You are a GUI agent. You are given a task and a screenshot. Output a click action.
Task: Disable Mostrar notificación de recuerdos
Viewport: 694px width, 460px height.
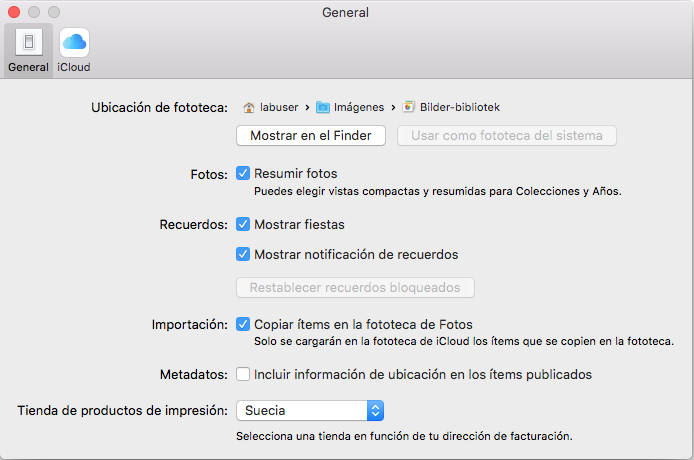(x=243, y=254)
